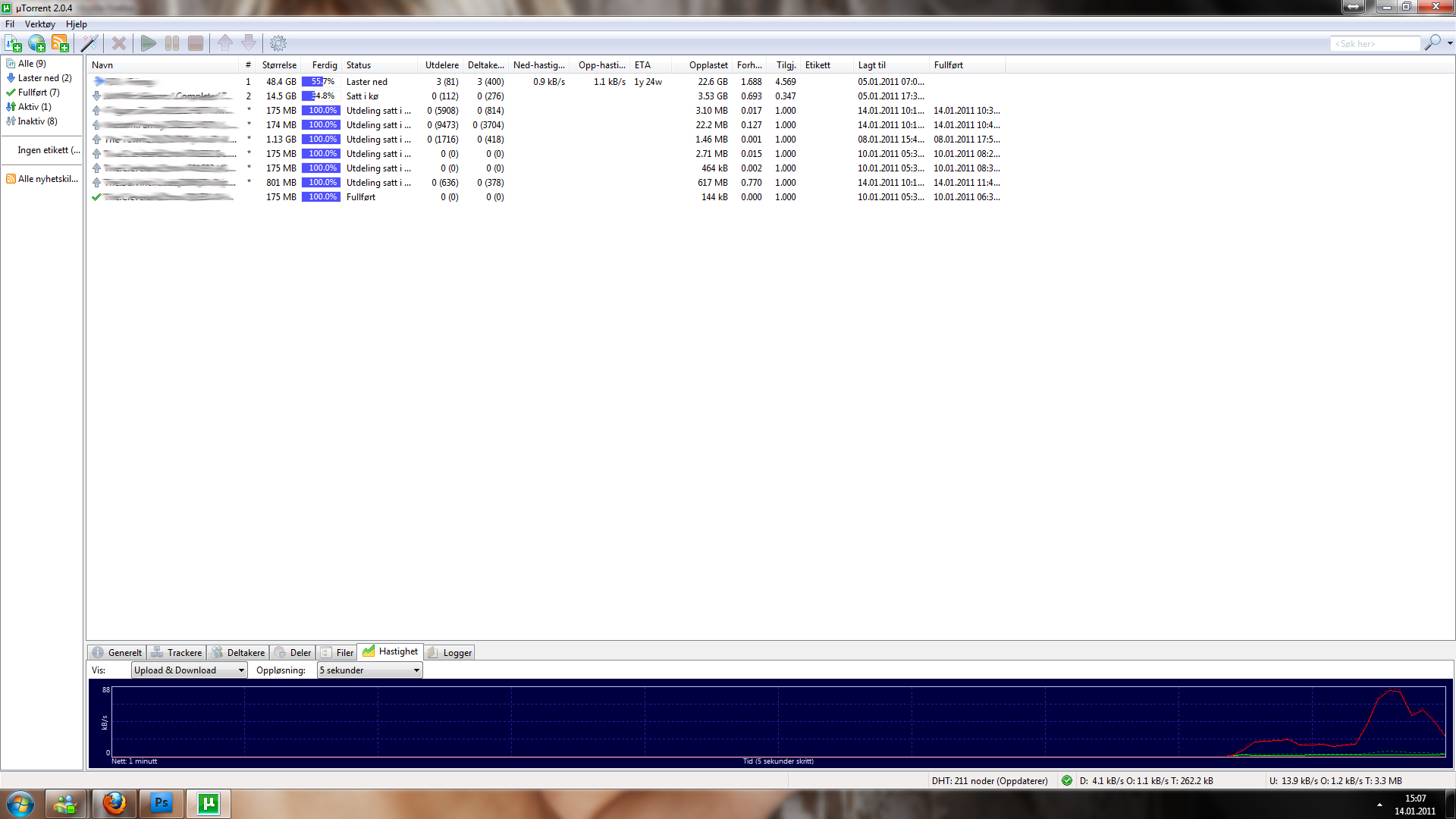Switch to the Trackere tab
The width and height of the screenshot is (1456, 819).
click(176, 652)
